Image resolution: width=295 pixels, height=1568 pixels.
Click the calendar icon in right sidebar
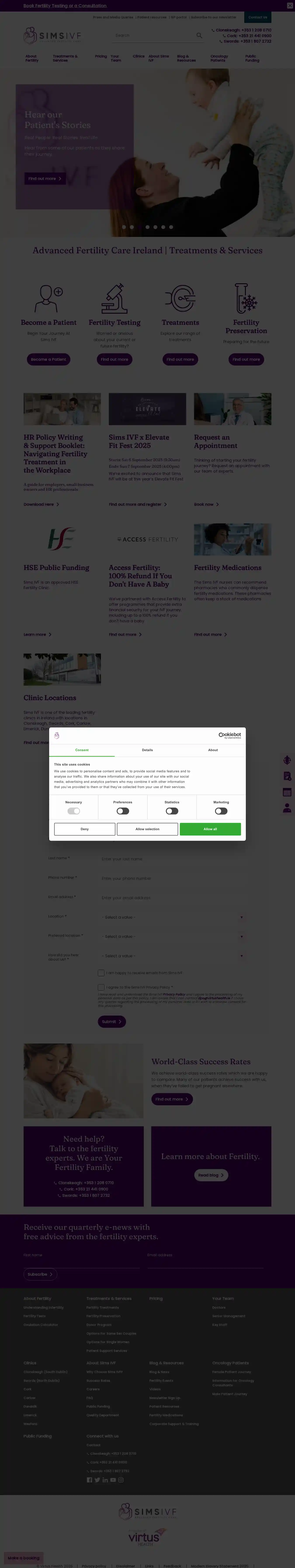[x=287, y=792]
